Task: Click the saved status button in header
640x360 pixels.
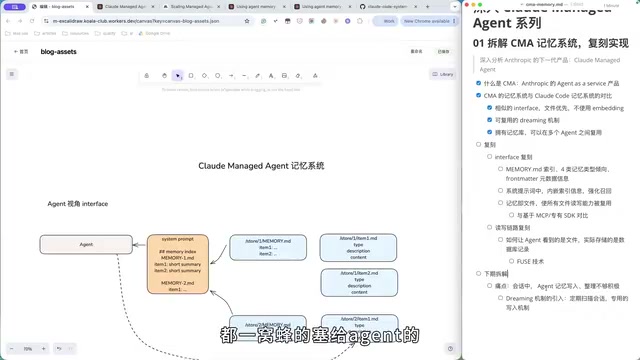Action: [443, 51]
